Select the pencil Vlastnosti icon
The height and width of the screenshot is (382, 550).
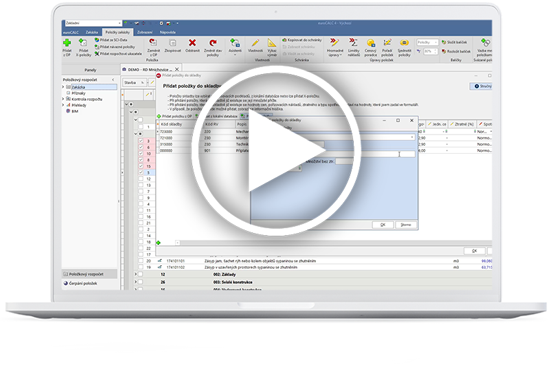coord(255,43)
